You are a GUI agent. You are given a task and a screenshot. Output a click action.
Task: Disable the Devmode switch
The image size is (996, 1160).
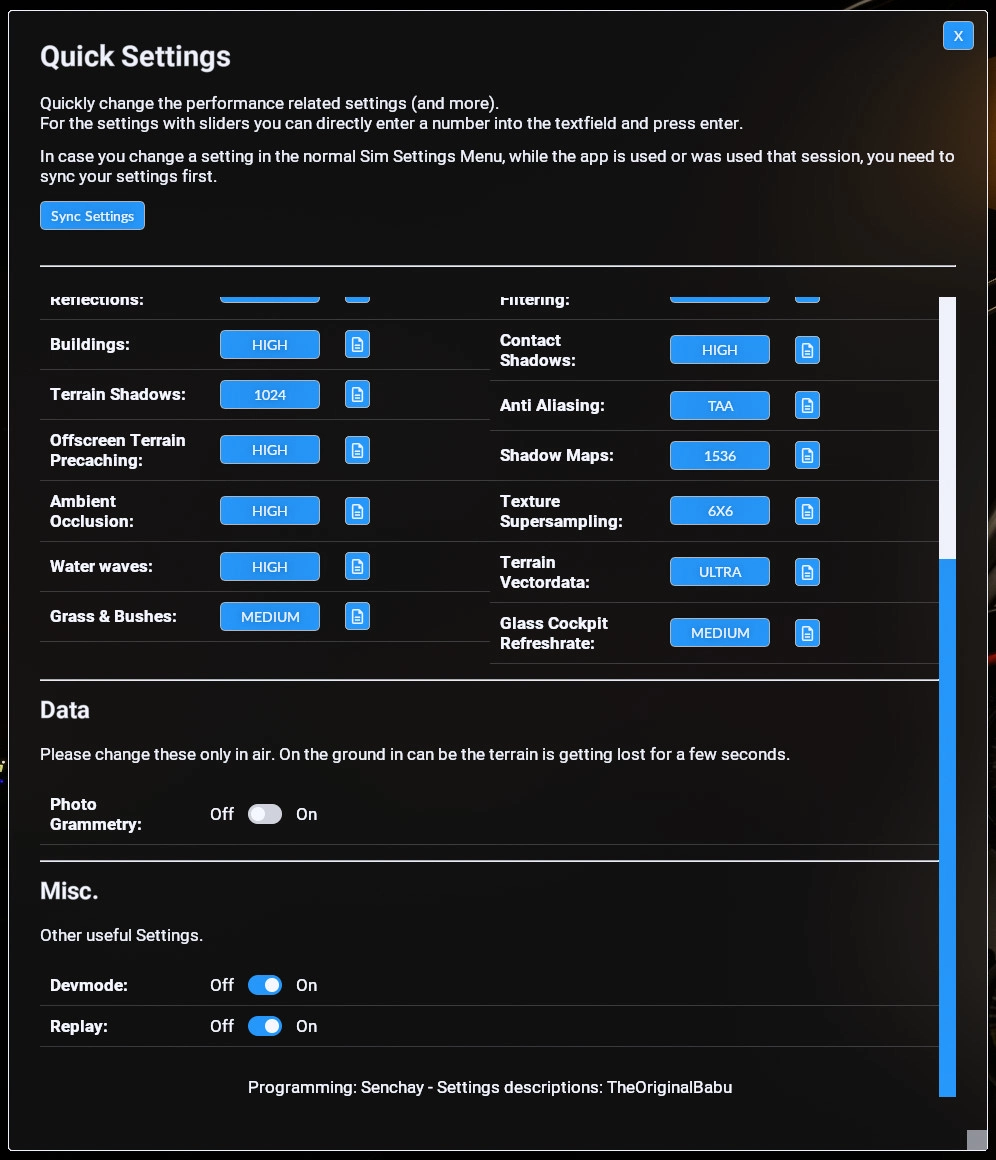pos(264,985)
